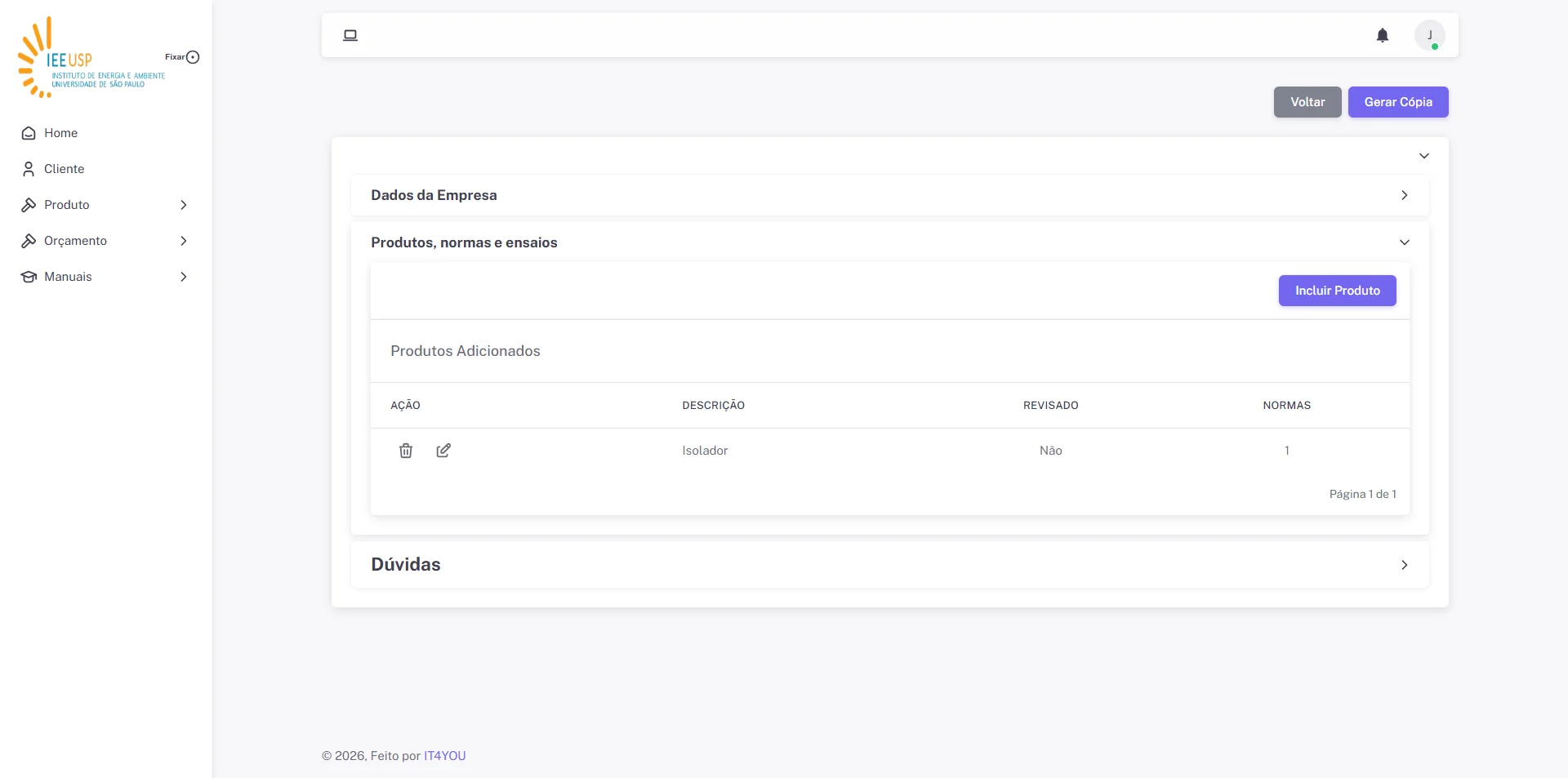Collapse the main card with top chevron
The image size is (1568, 778).
pos(1424,156)
